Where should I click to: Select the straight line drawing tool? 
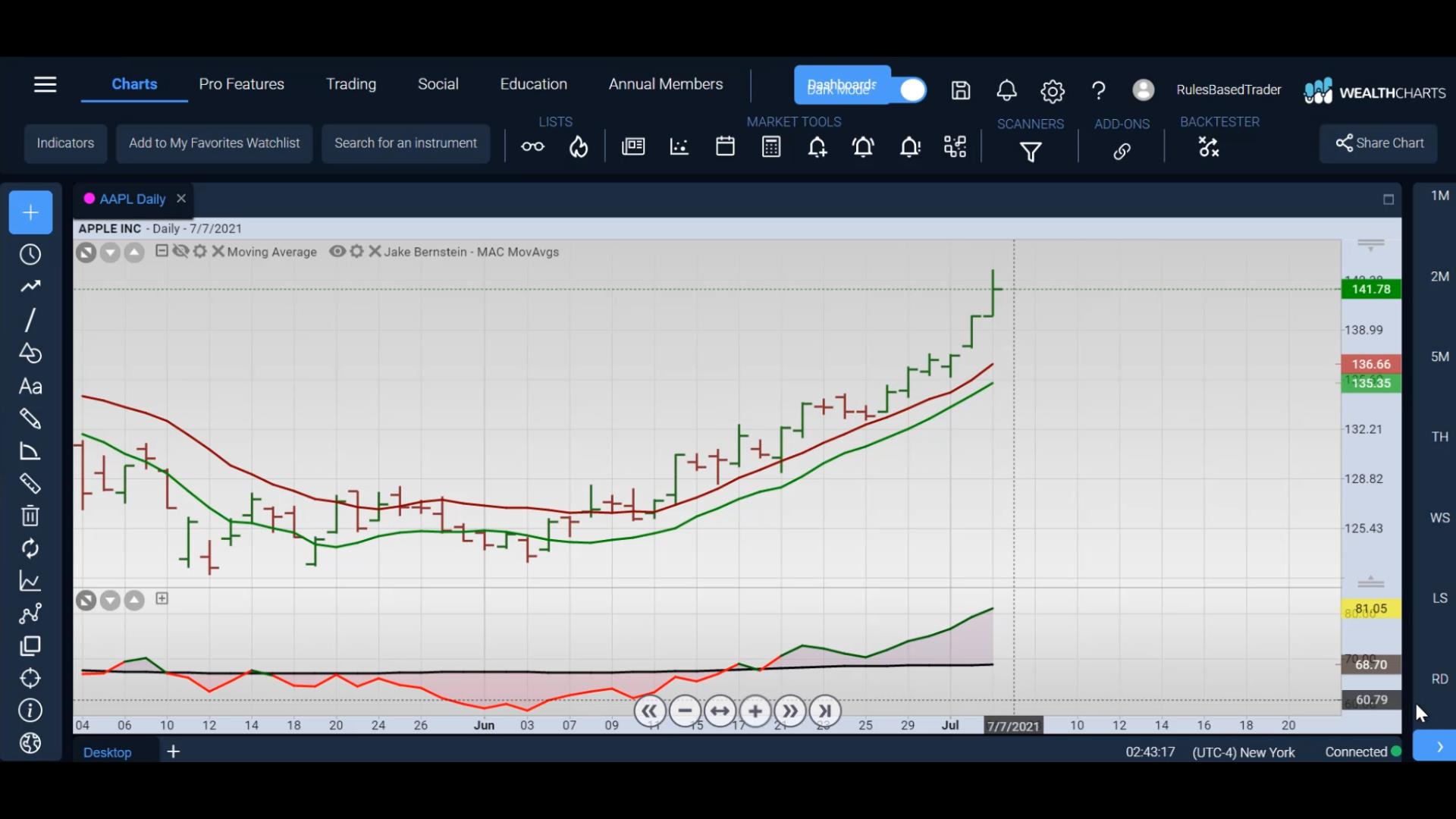30,320
